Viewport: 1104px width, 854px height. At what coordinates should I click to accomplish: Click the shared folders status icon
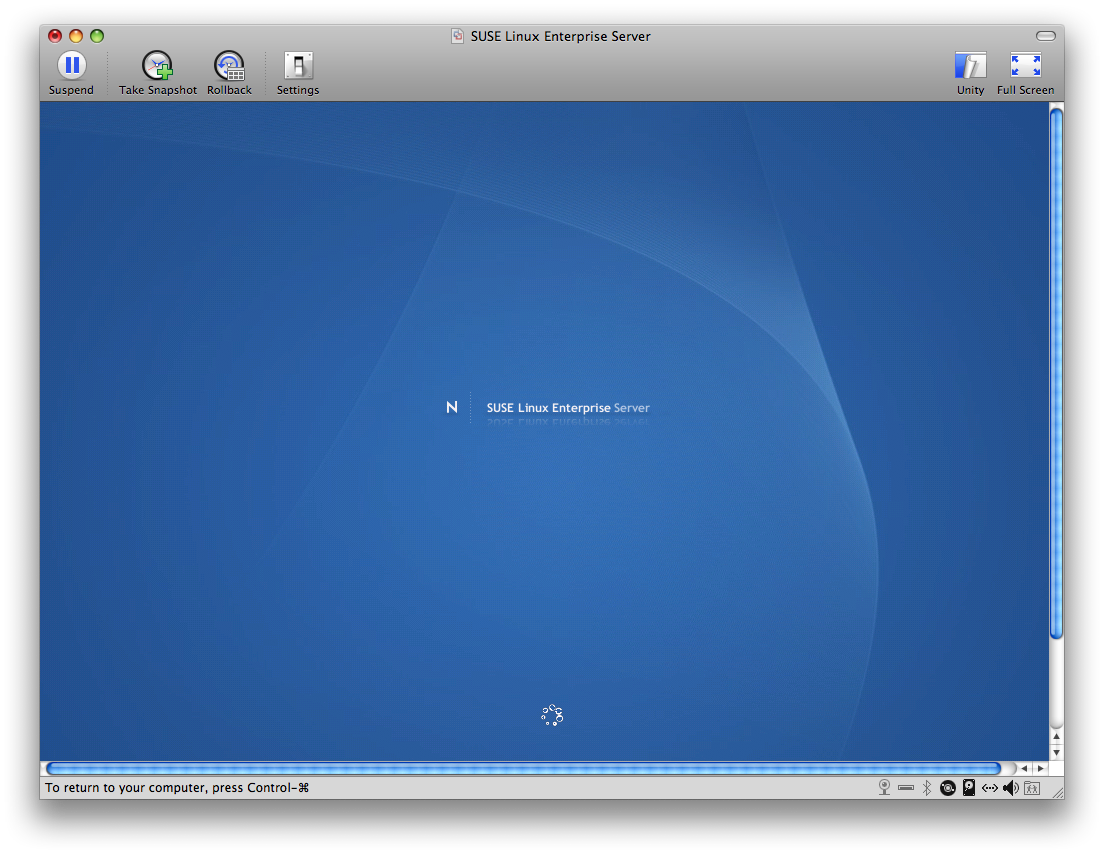tap(1032, 788)
